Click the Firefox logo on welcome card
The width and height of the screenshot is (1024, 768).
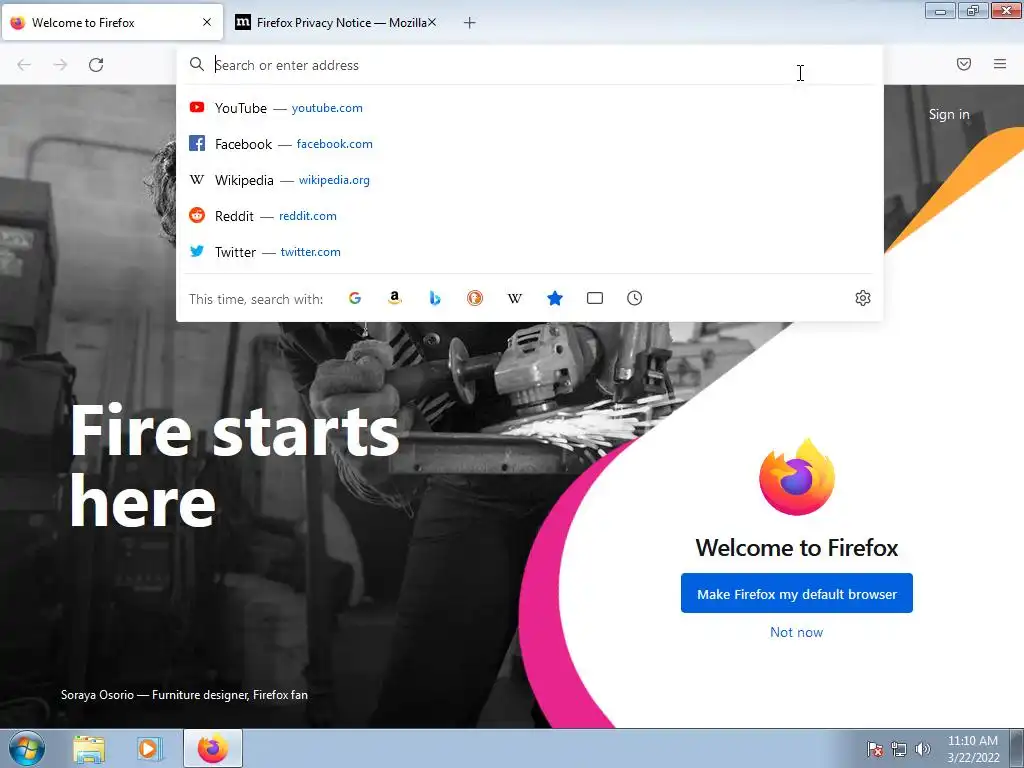797,477
